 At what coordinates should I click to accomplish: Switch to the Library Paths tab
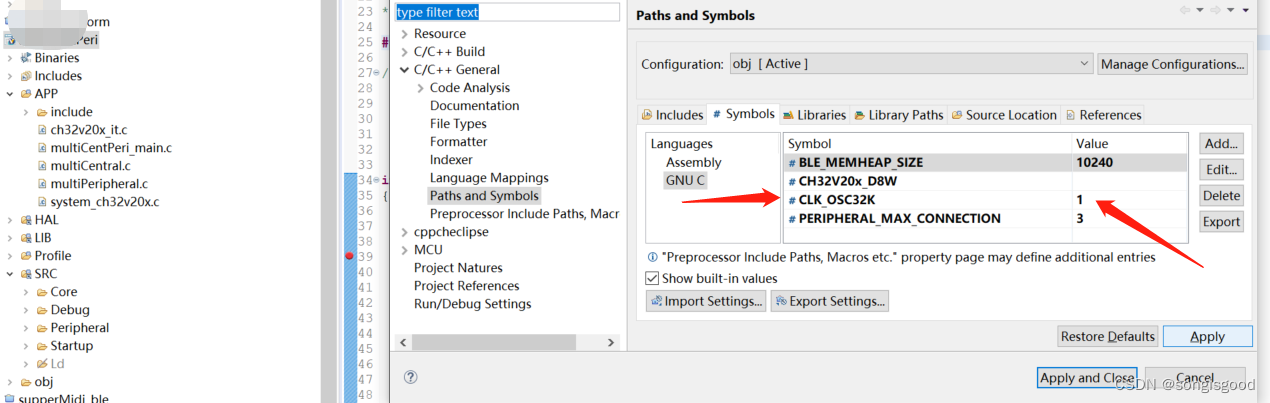[x=898, y=115]
